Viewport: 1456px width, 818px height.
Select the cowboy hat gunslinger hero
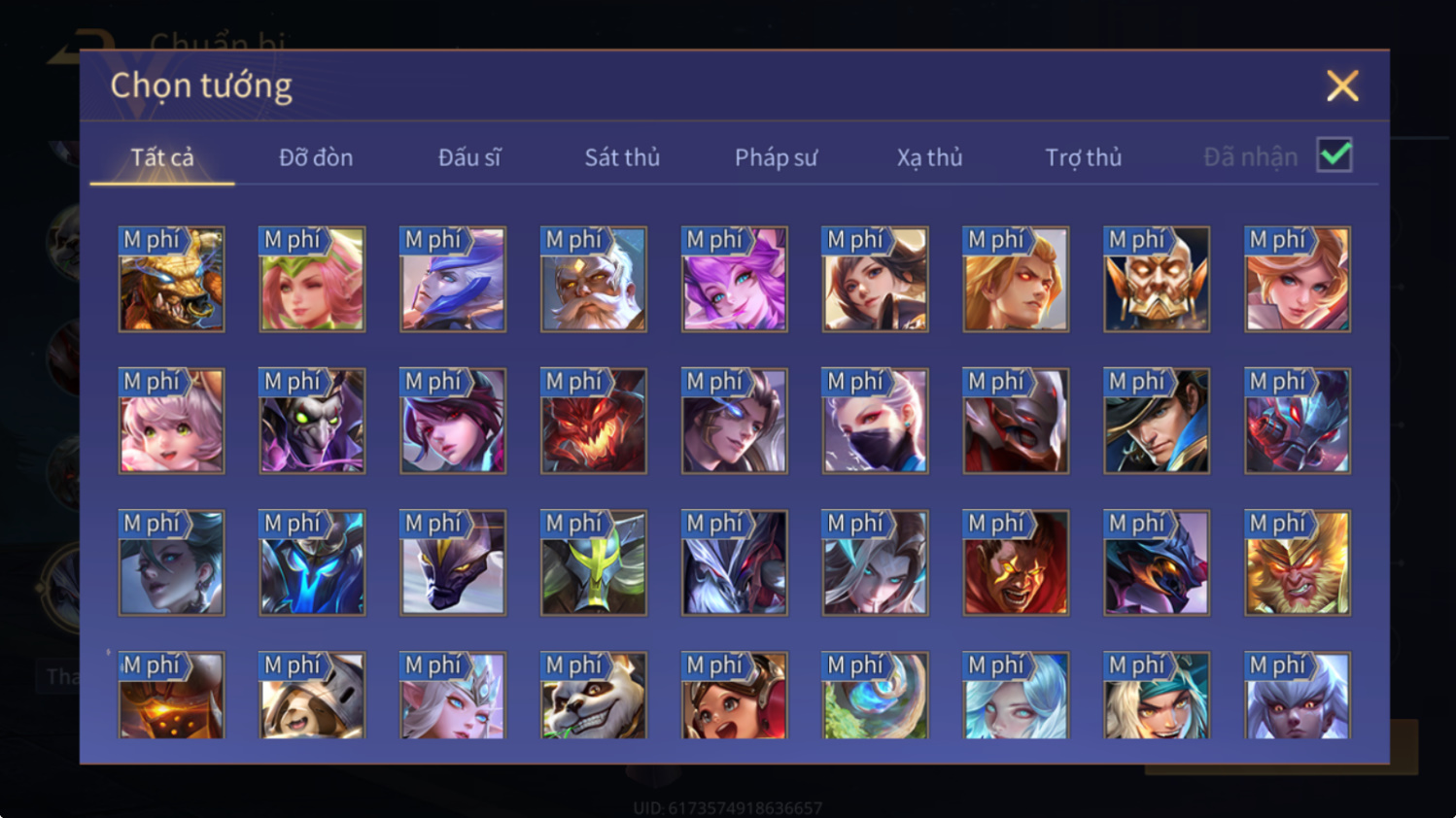(x=1157, y=421)
